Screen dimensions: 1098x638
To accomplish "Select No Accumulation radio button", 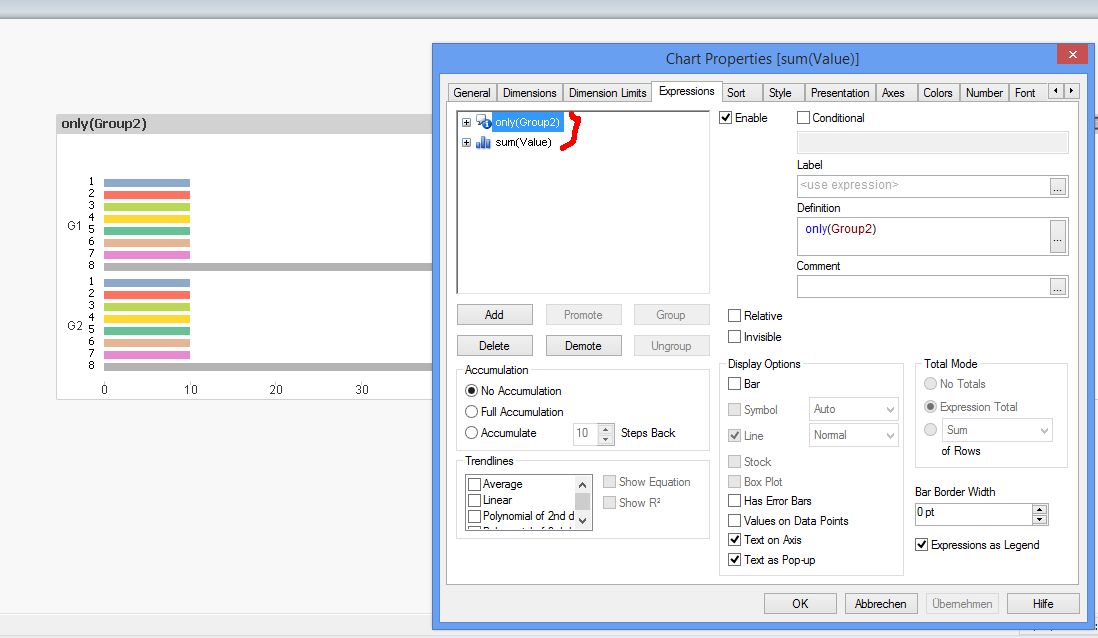I will pos(471,391).
